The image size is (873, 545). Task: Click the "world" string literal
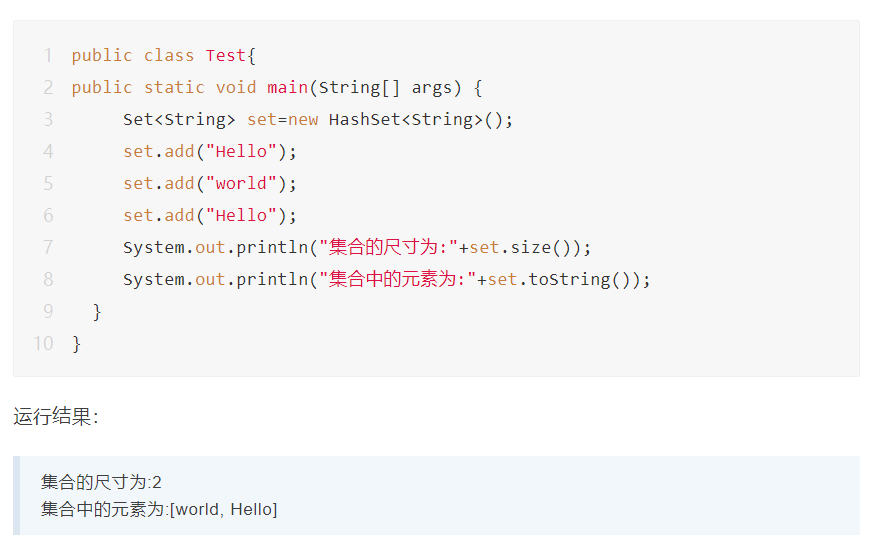(241, 184)
